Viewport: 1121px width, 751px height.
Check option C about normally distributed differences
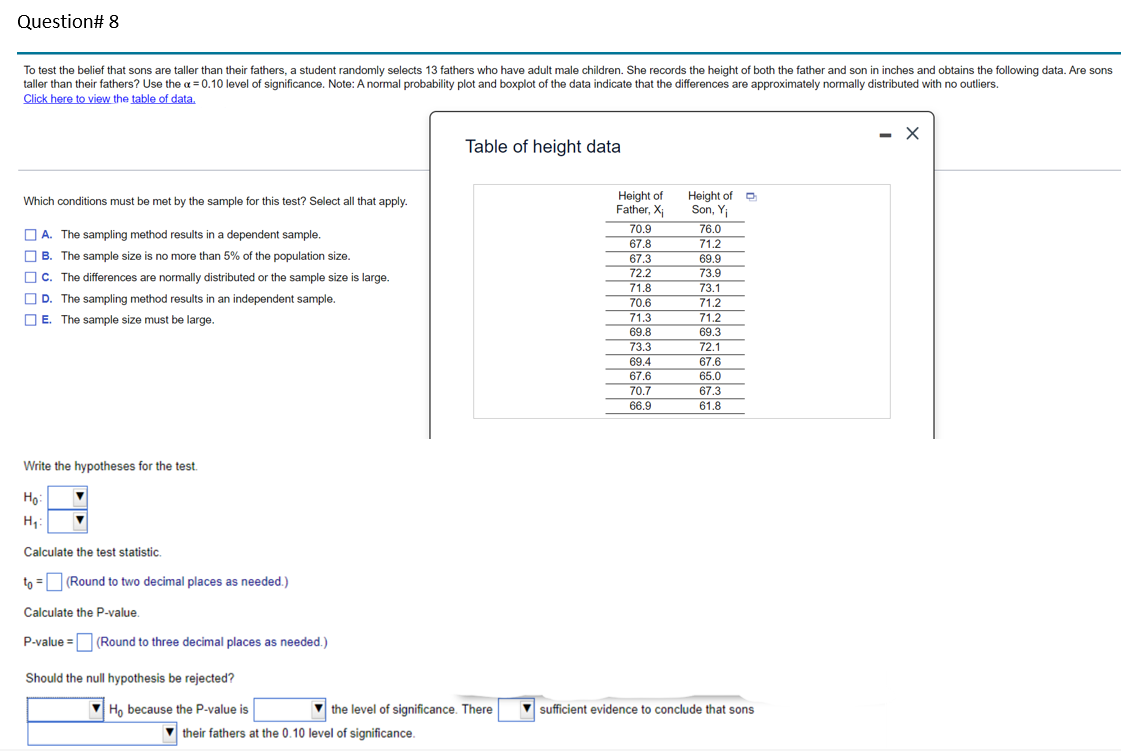31,277
